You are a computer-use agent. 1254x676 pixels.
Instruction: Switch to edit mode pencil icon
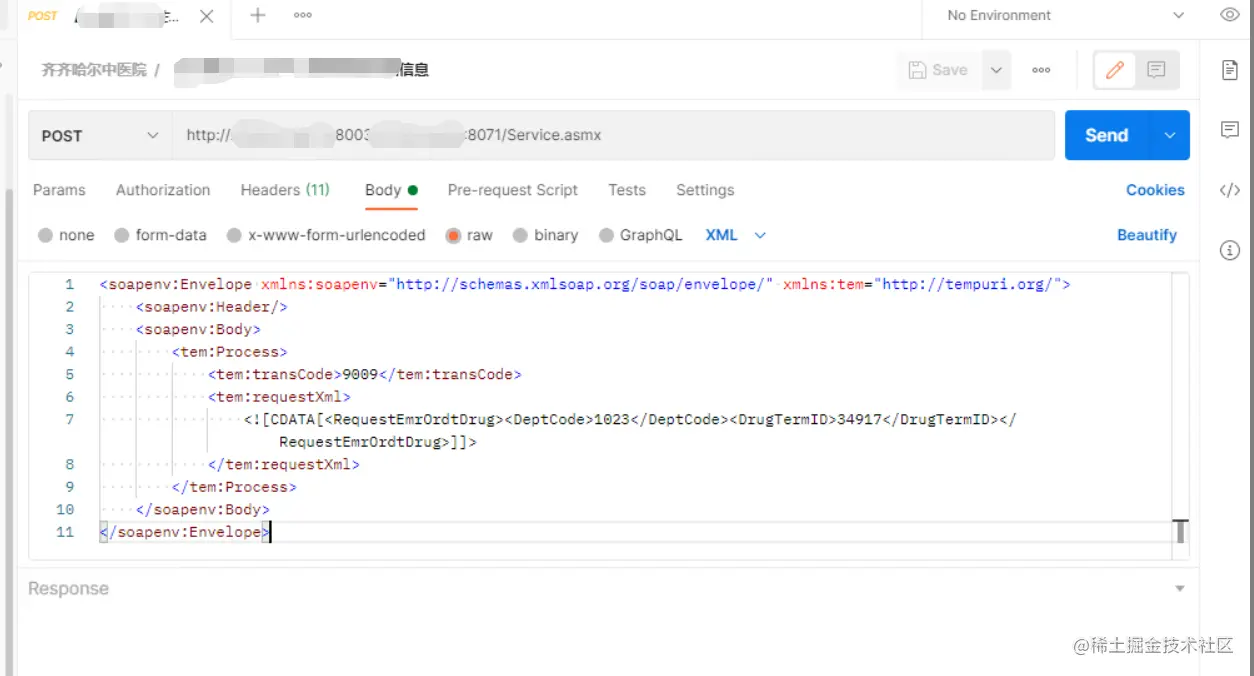coord(1115,70)
